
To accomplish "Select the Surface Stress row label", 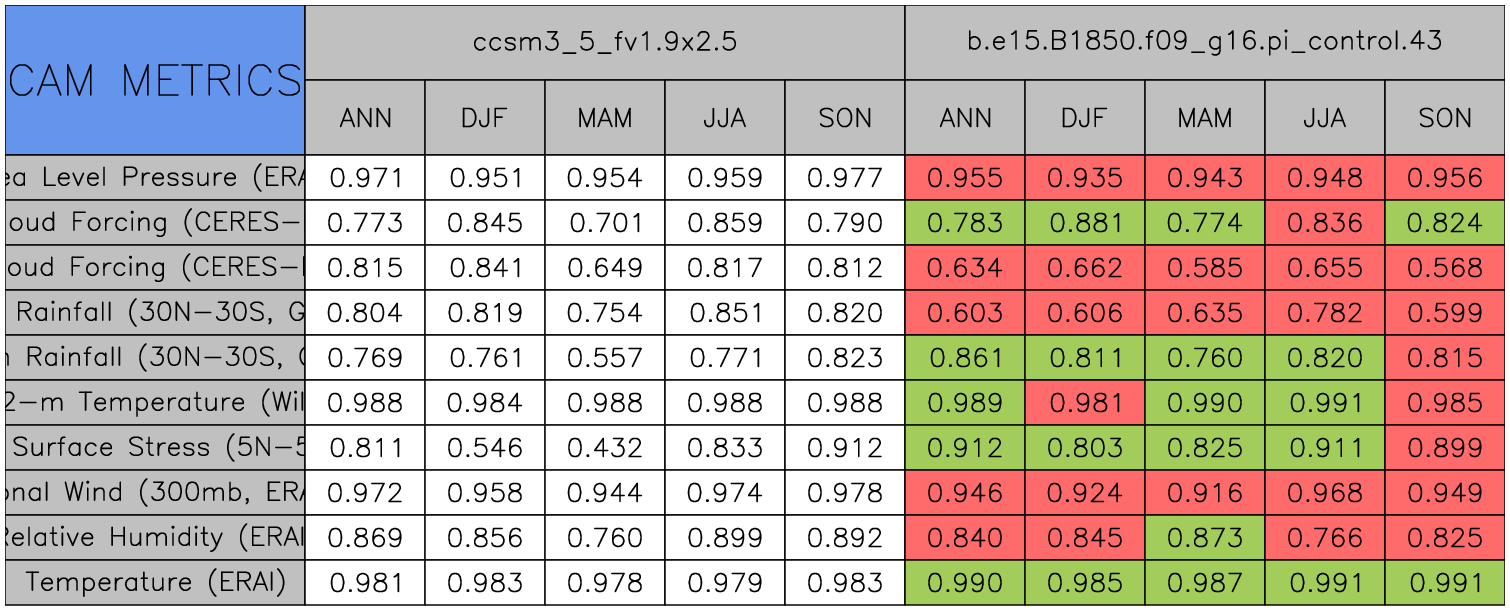I will [155, 448].
